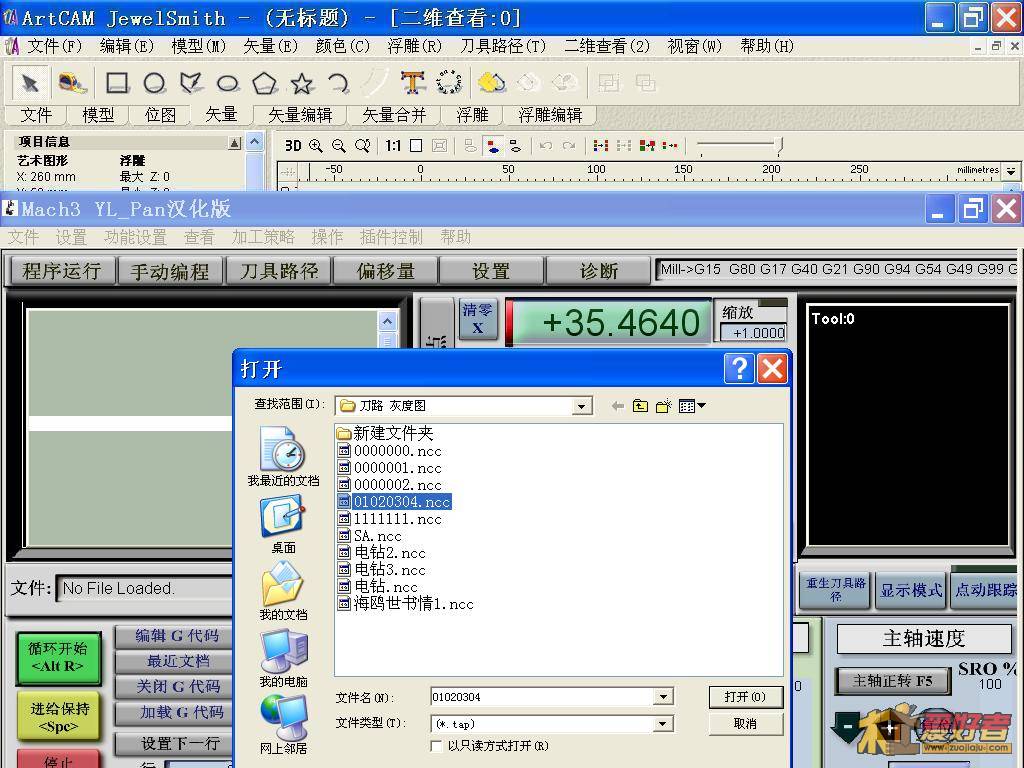Click the tape measure tool icon
The image size is (1024, 768).
(x=72, y=83)
